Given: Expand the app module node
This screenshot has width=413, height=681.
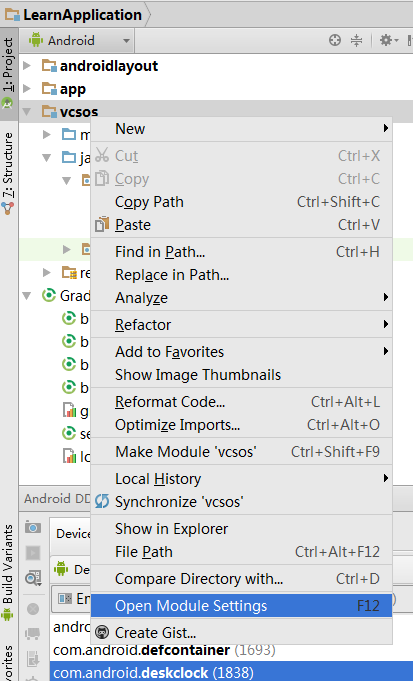Looking at the screenshot, I should (x=27, y=89).
